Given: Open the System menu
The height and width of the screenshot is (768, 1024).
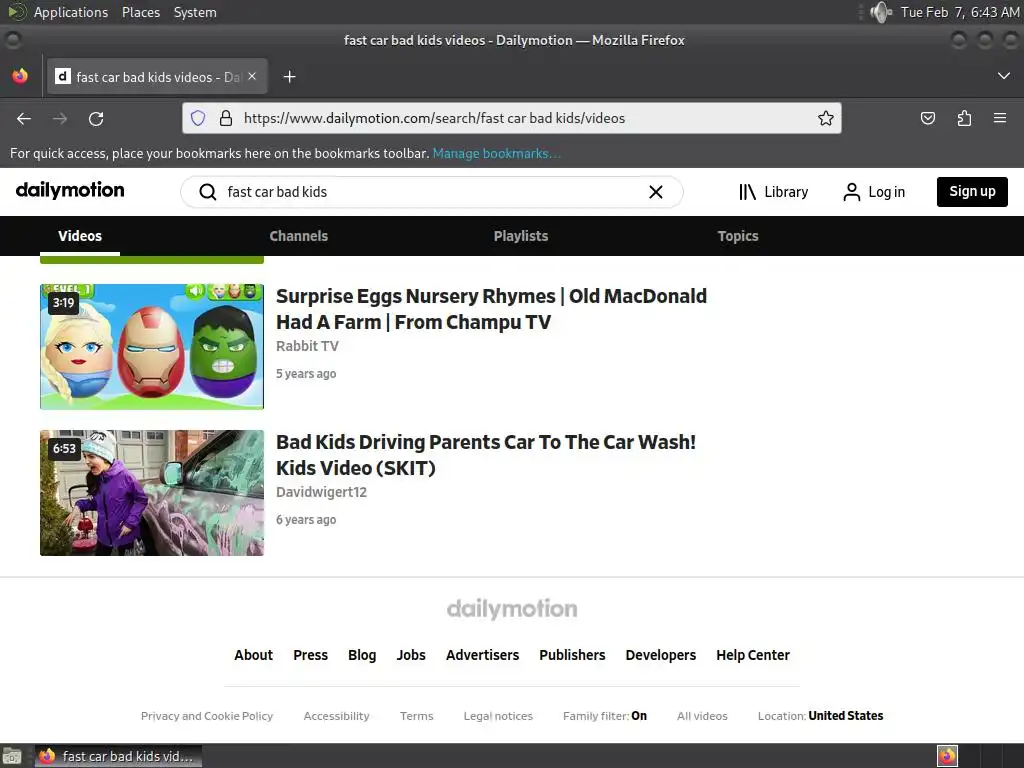Looking at the screenshot, I should (x=195, y=12).
